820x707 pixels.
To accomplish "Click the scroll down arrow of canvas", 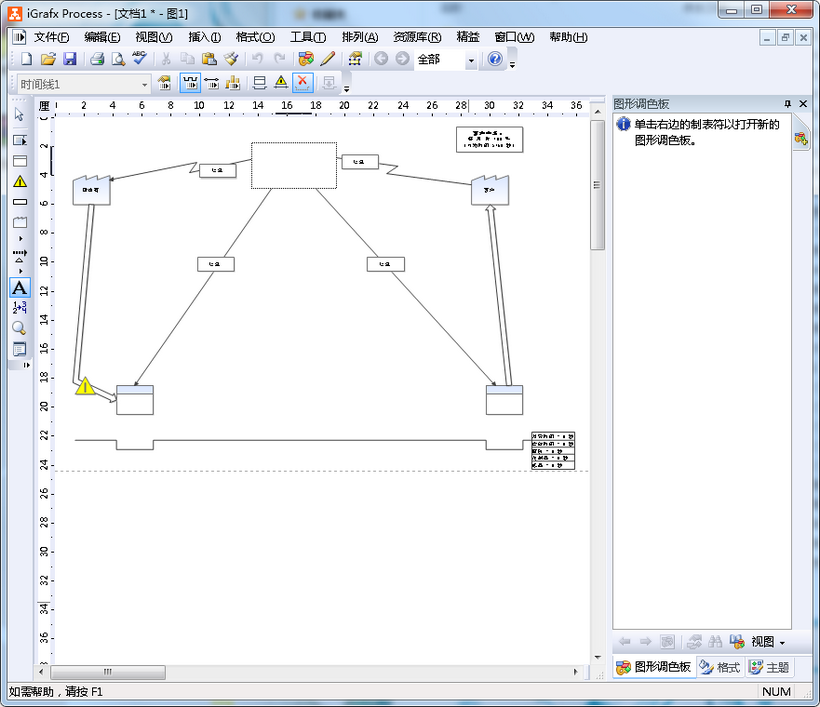I will point(597,657).
